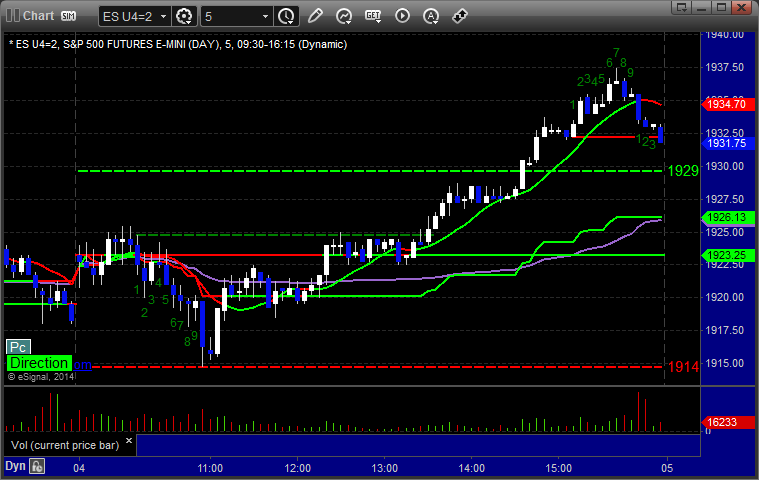Viewport: 759px width, 480px height.
Task: Open the time template clock menu
Action: pyautogui.click(x=286, y=16)
